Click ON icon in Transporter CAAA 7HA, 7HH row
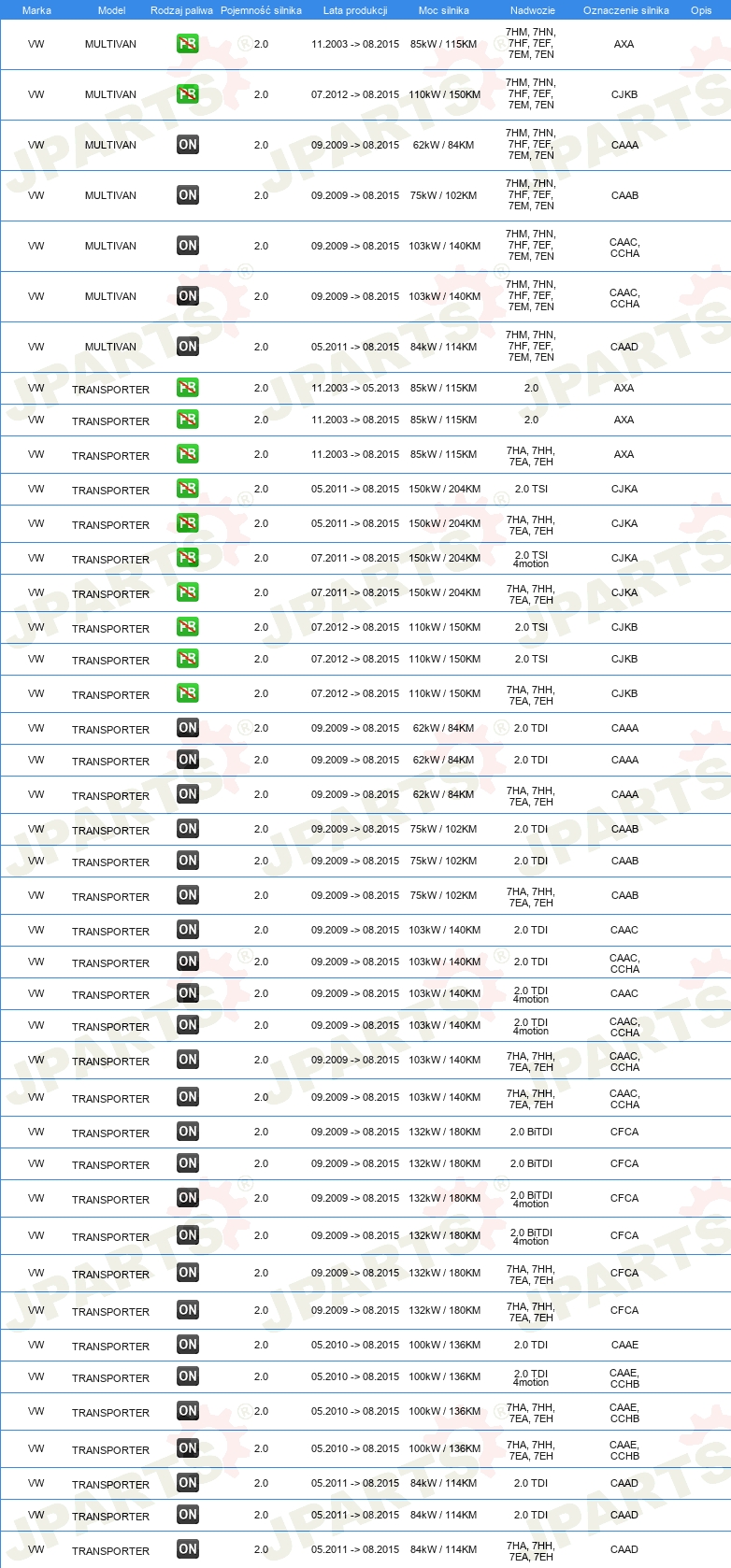Image resolution: width=731 pixels, height=1568 pixels. (188, 794)
